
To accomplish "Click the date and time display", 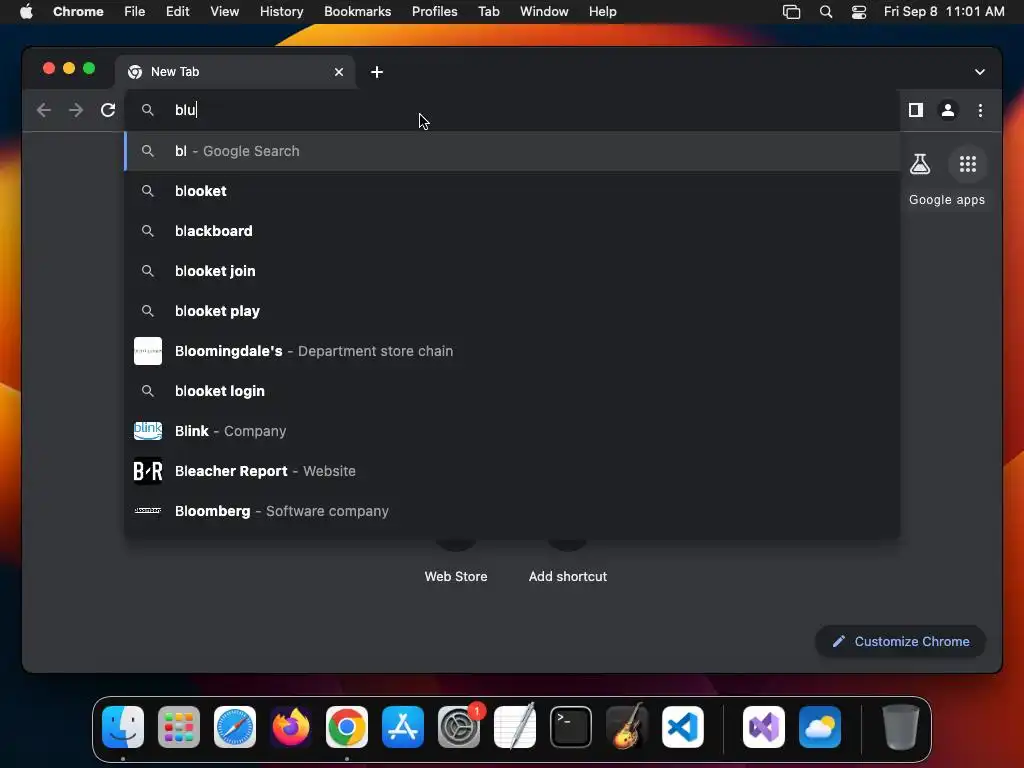I will point(944,12).
